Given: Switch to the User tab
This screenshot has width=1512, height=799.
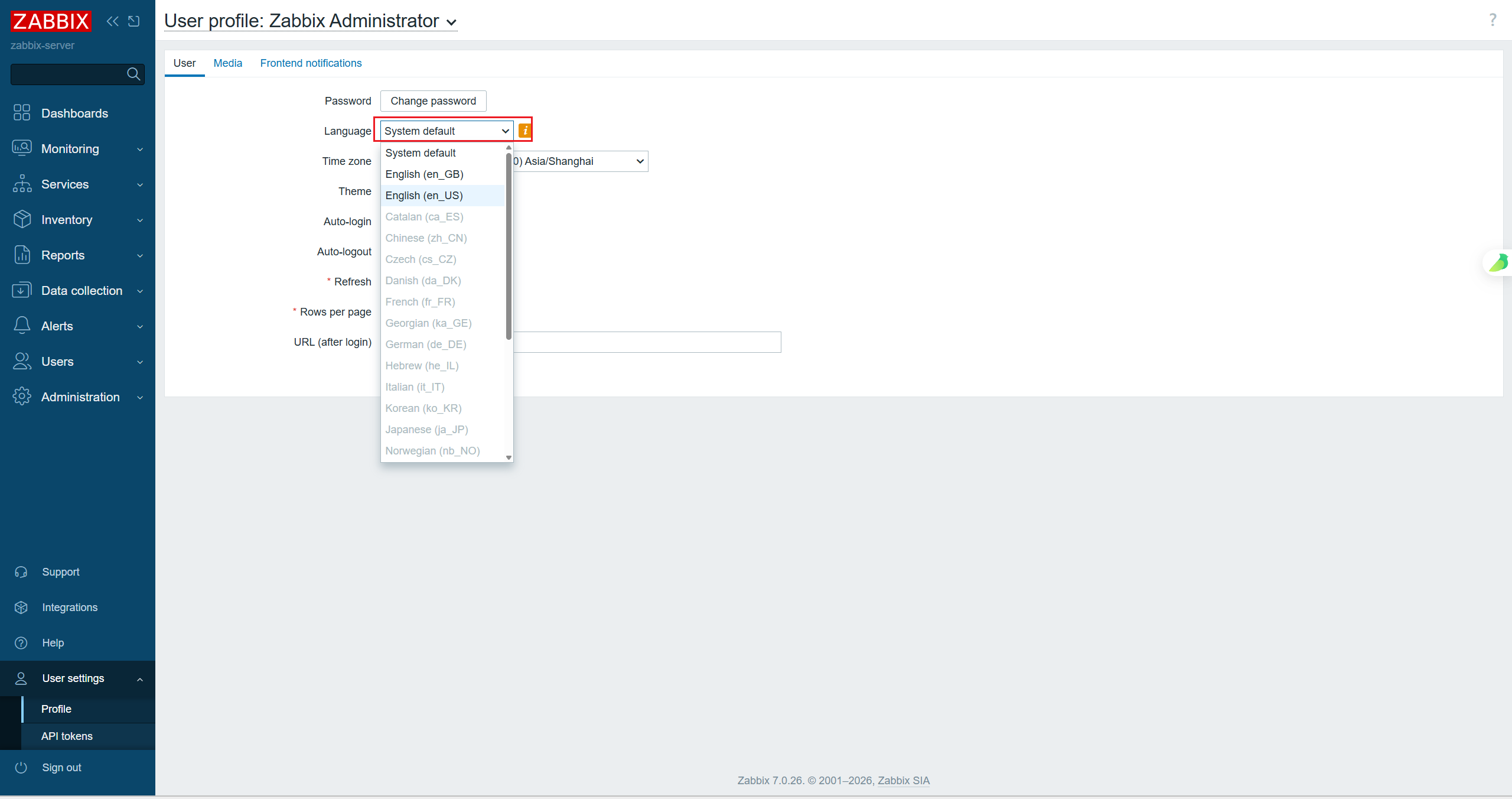Looking at the screenshot, I should pos(184,63).
